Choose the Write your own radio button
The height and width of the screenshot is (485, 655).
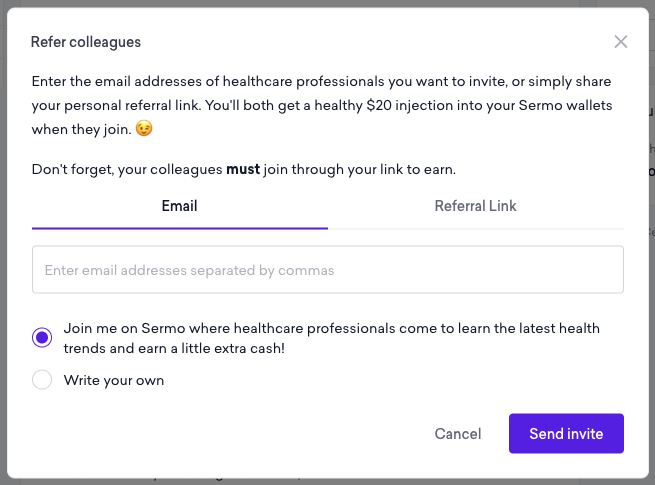point(42,380)
